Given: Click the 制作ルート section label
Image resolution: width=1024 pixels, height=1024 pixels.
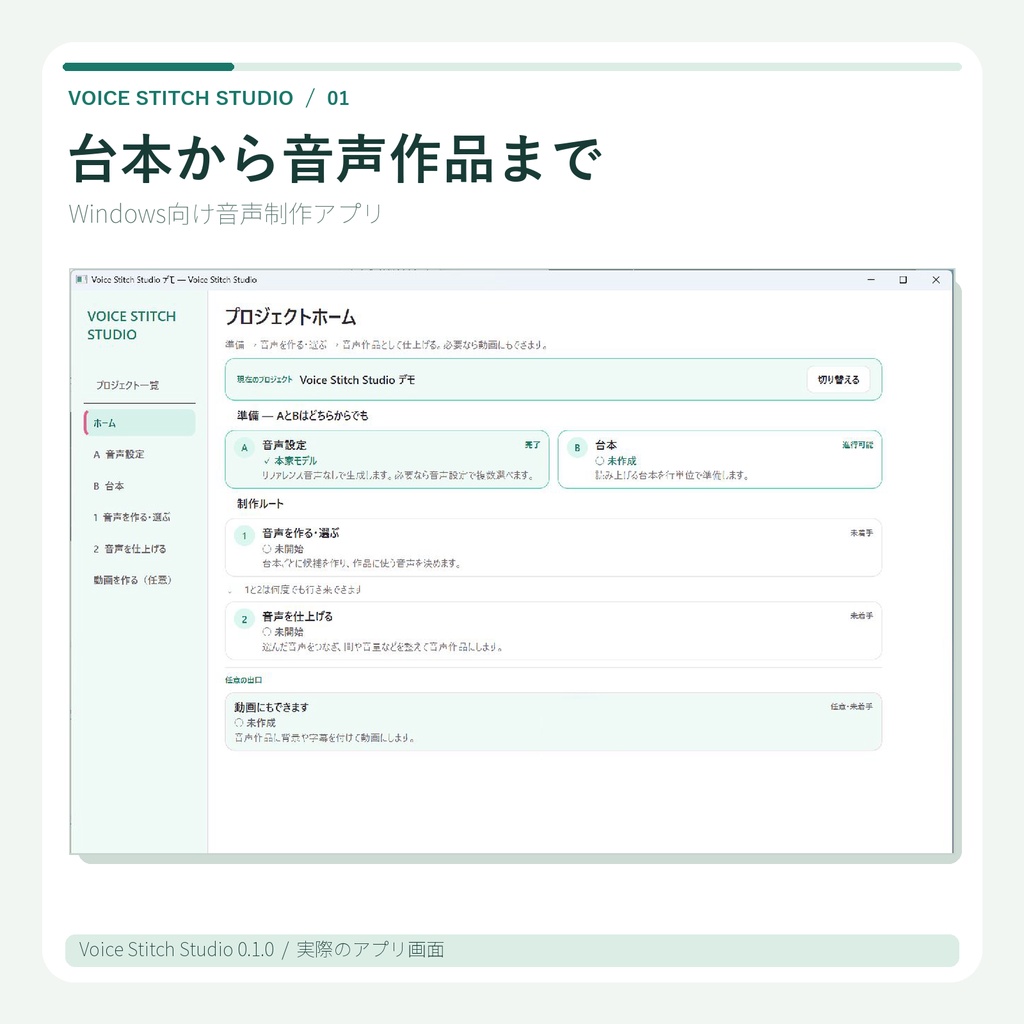Looking at the screenshot, I should 260,504.
